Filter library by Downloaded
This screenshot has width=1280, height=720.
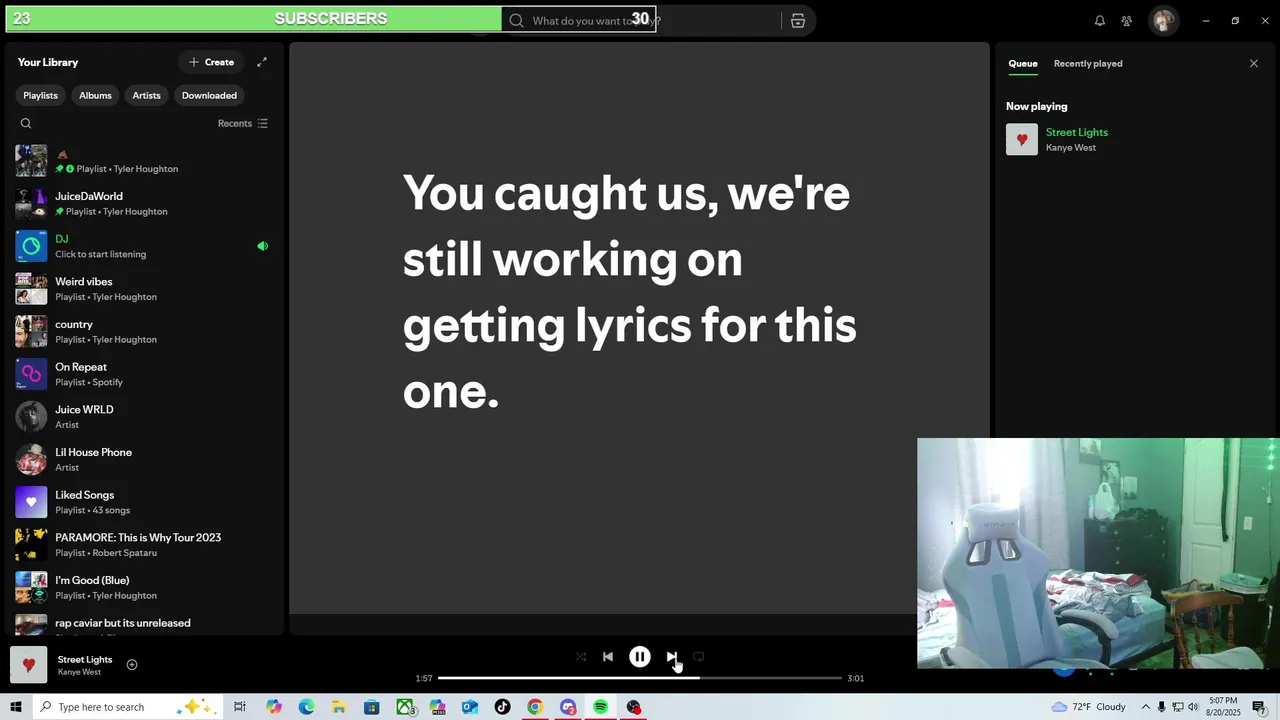point(209,95)
